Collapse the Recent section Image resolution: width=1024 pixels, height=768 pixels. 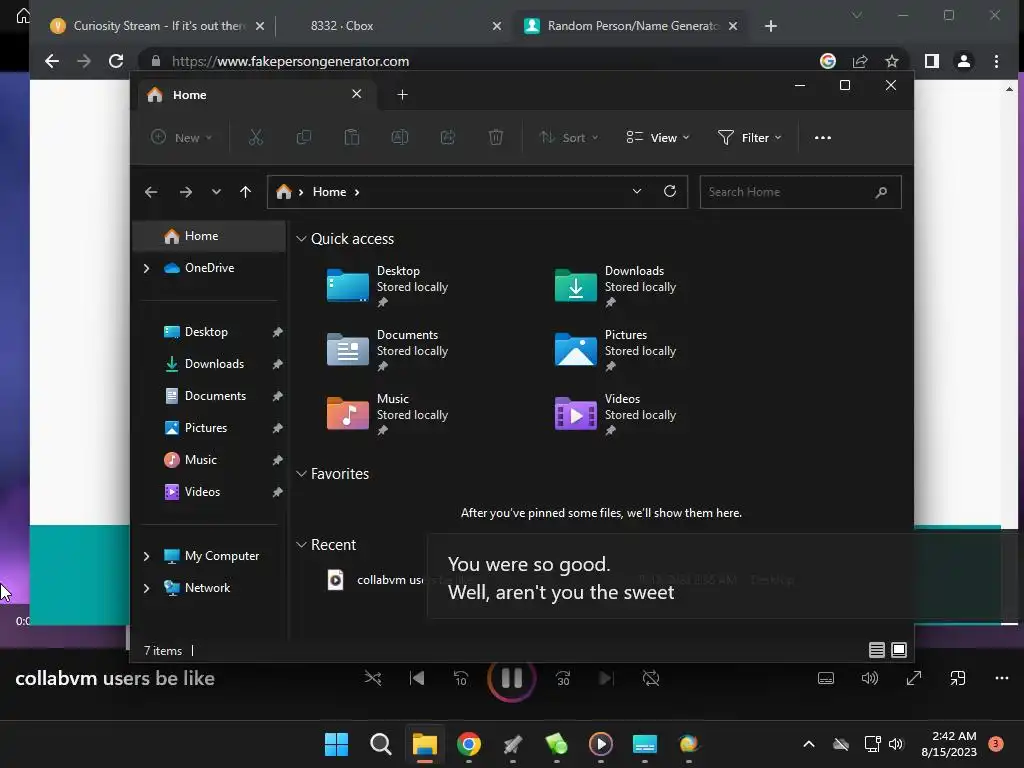pyautogui.click(x=301, y=545)
